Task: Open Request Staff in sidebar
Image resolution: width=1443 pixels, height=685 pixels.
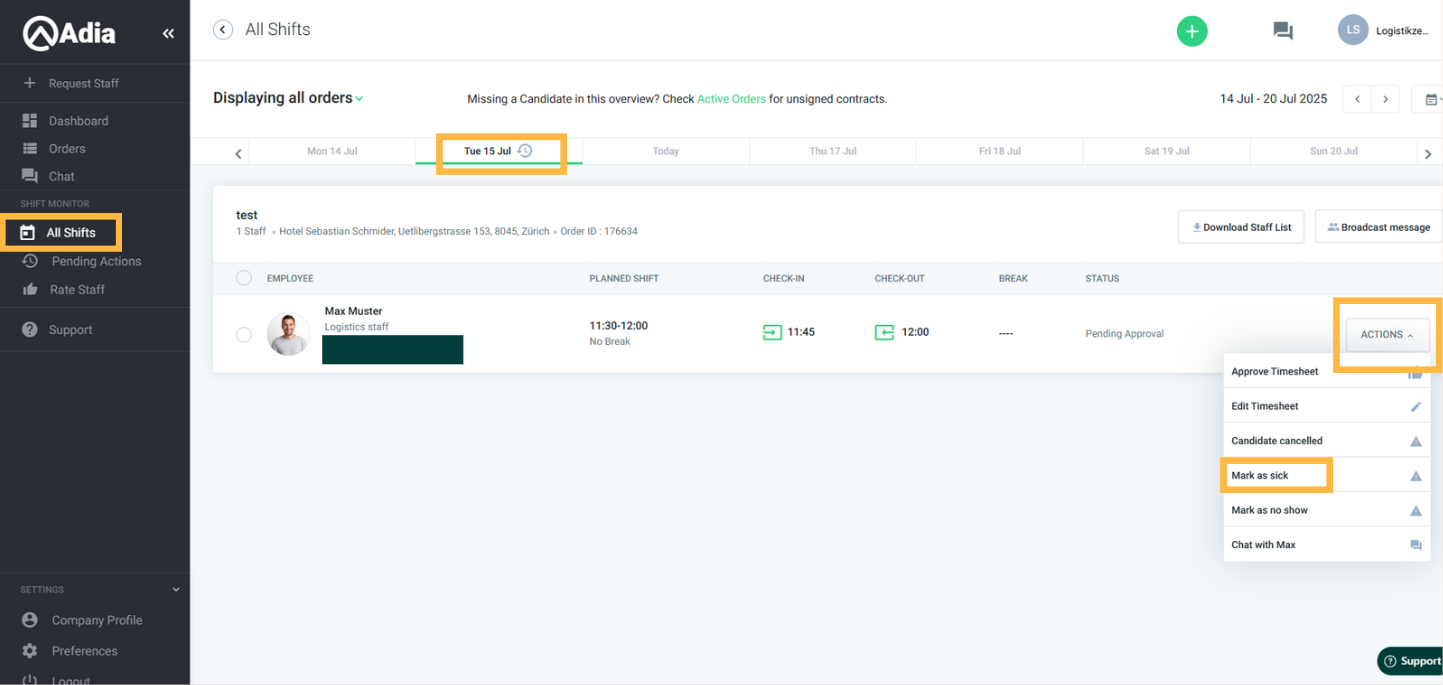Action: [84, 83]
